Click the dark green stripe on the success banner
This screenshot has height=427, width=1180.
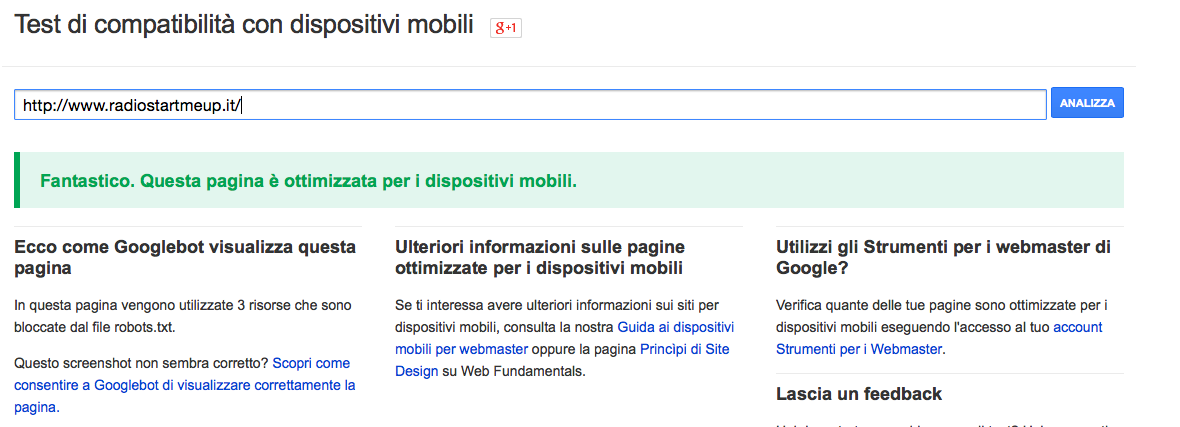[x=17, y=180]
